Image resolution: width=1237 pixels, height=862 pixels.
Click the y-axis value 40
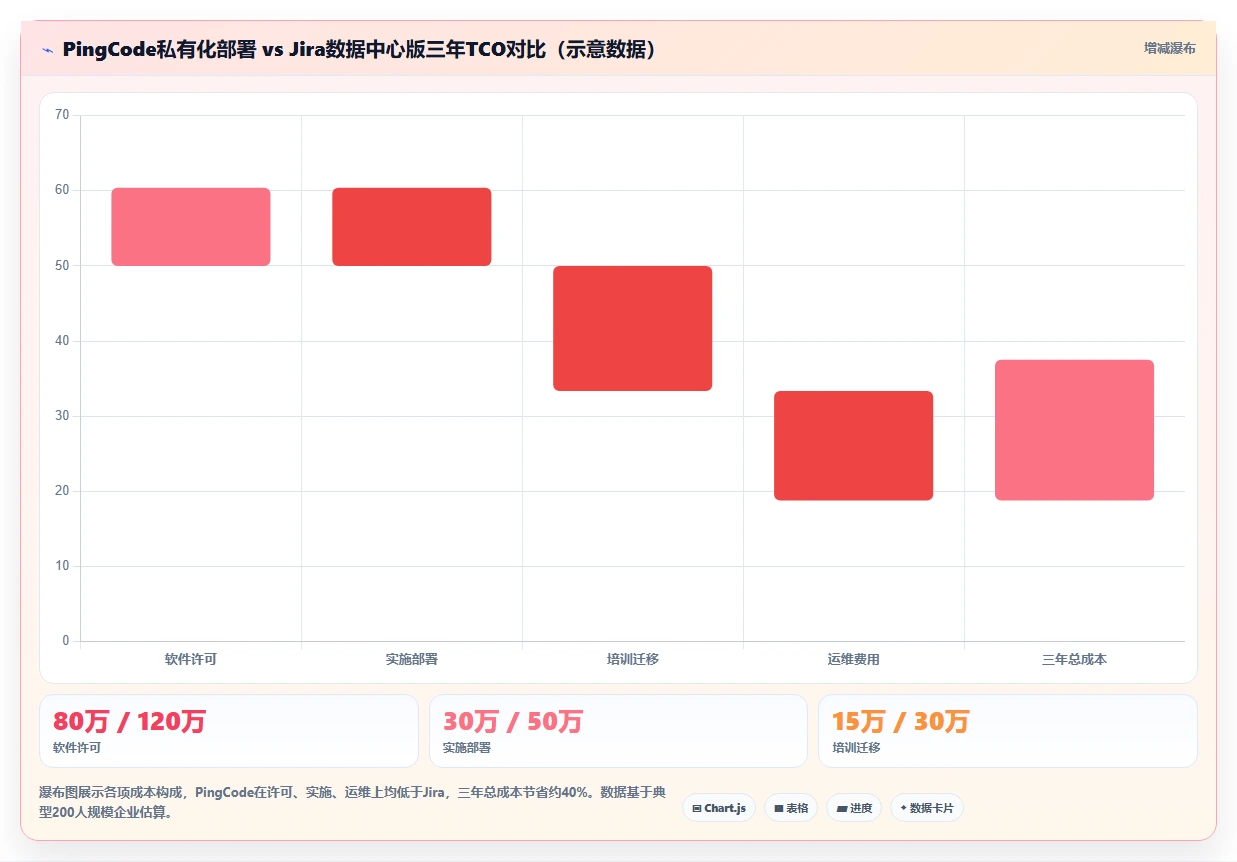(x=62, y=341)
